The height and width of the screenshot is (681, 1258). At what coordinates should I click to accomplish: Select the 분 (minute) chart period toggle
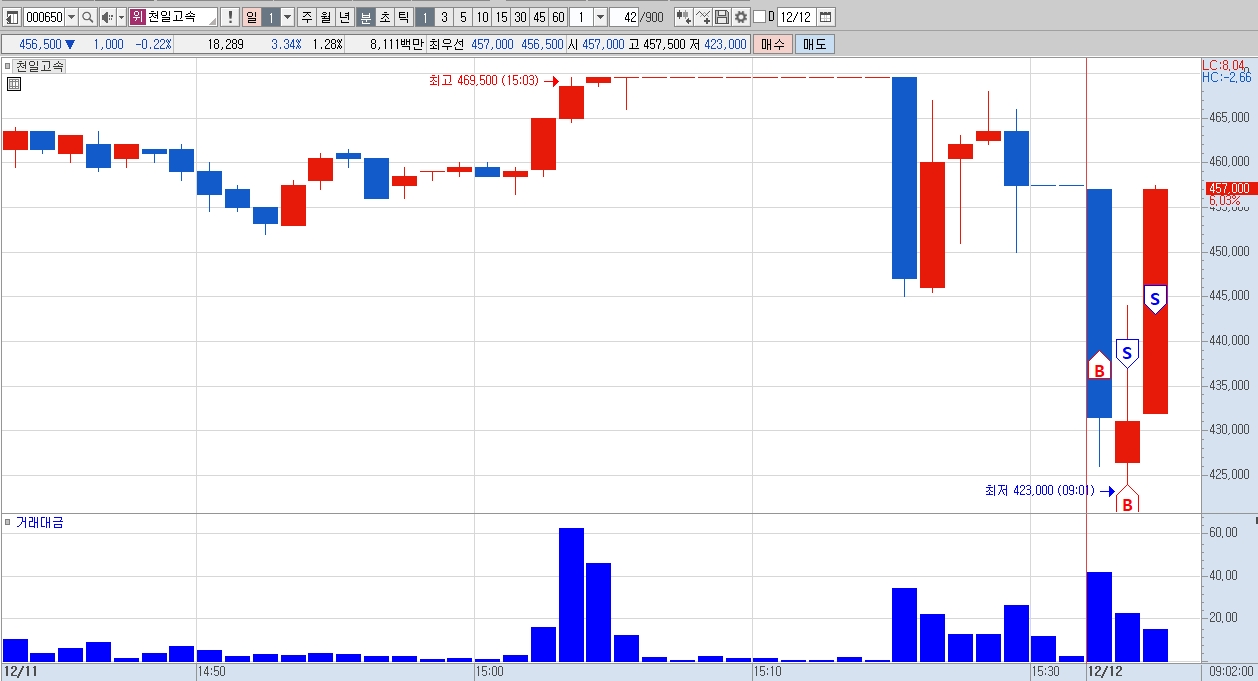366,17
